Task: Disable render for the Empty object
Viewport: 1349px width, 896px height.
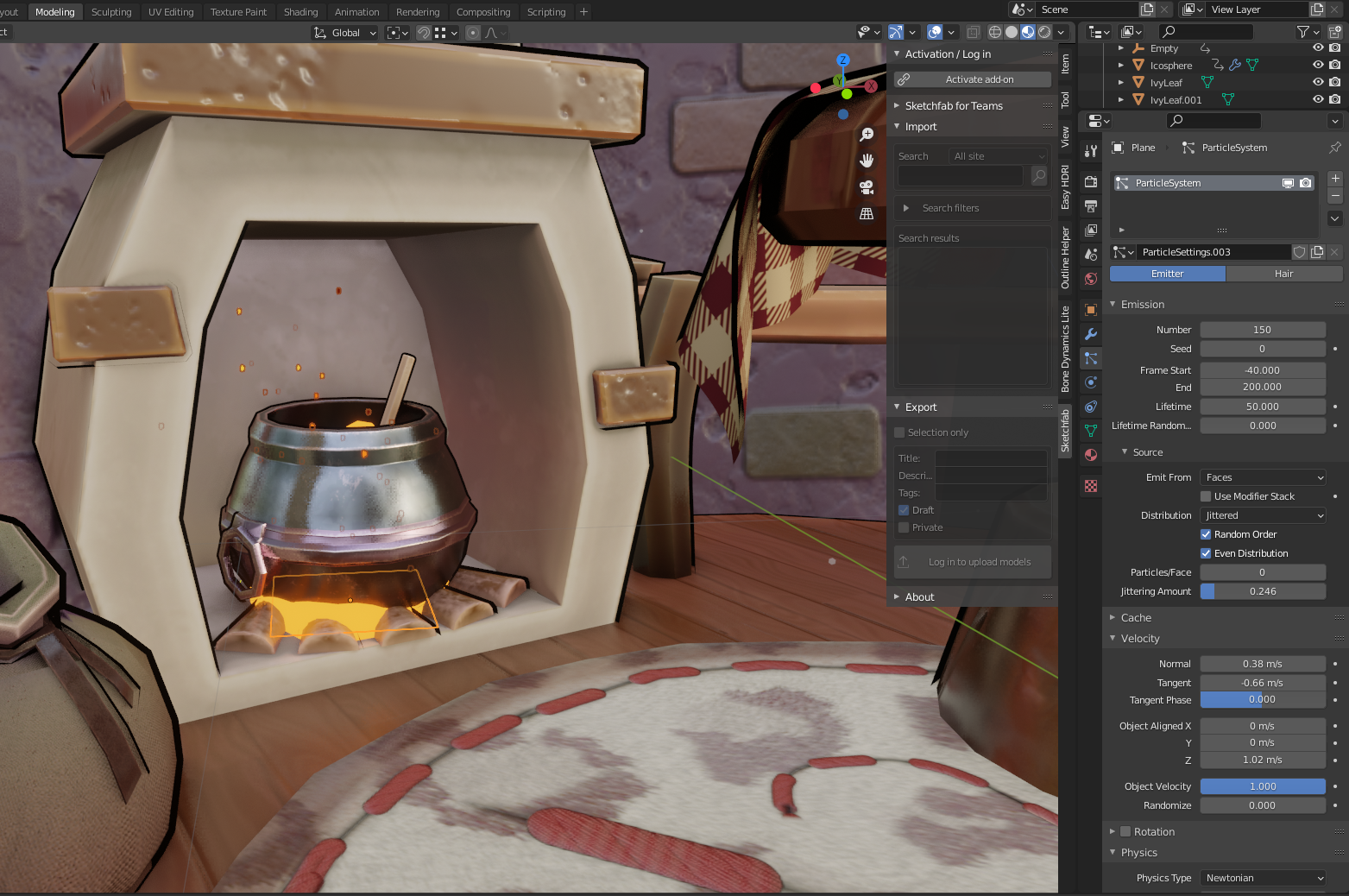Action: click(1335, 48)
